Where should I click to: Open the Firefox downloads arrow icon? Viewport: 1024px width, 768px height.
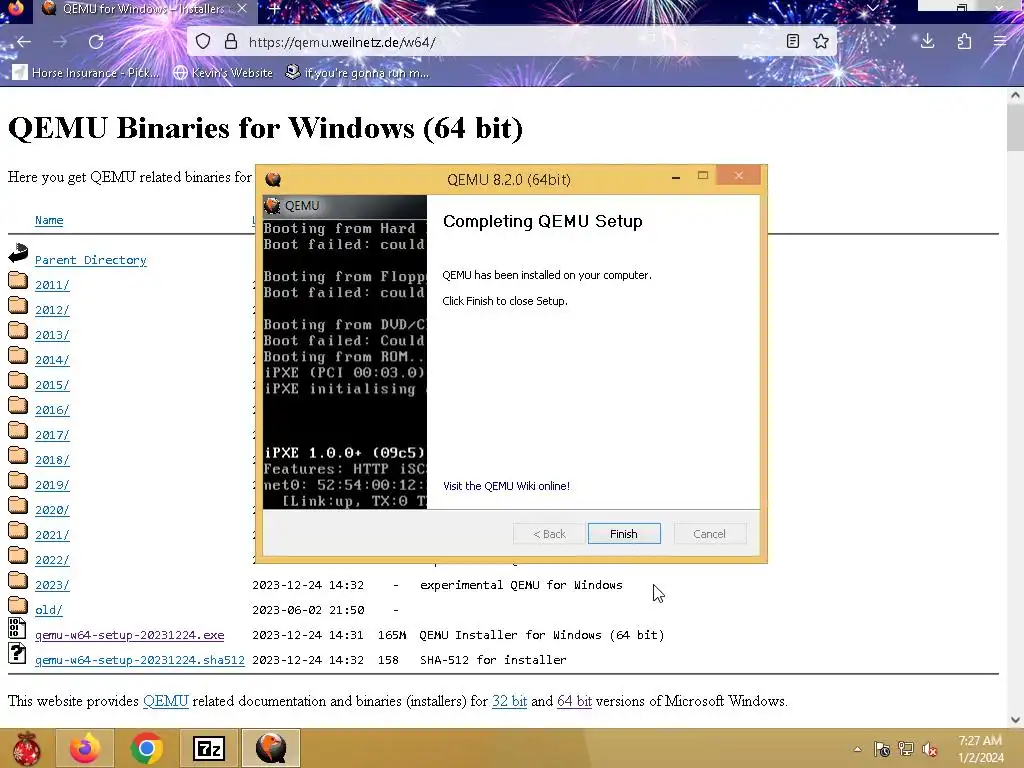[x=927, y=42]
